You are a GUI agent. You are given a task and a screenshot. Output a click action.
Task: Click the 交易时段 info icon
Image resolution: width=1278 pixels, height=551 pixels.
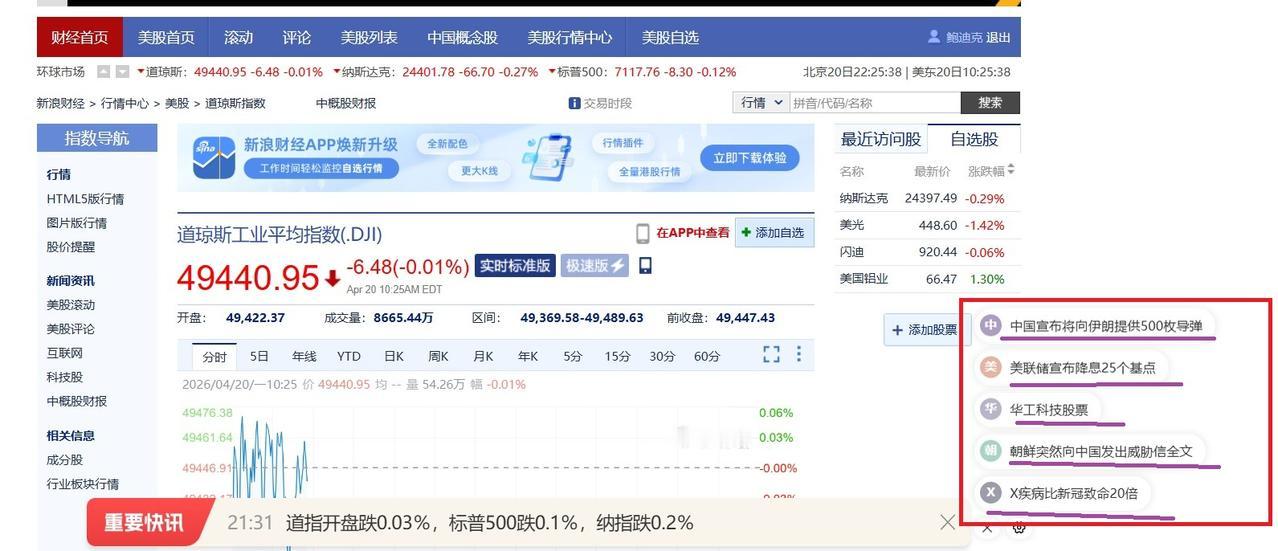coord(574,103)
